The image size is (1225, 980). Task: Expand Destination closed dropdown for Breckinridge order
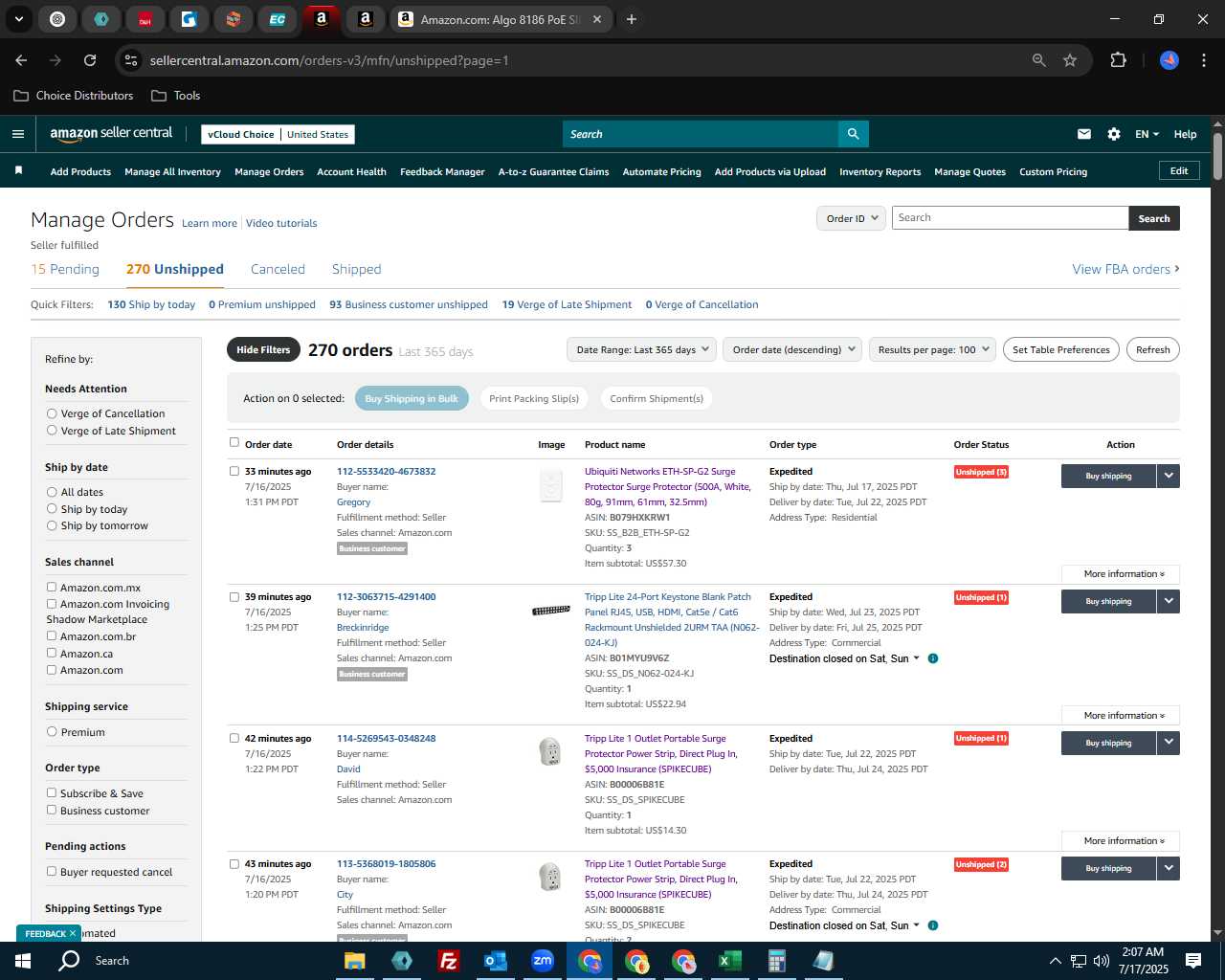click(916, 658)
